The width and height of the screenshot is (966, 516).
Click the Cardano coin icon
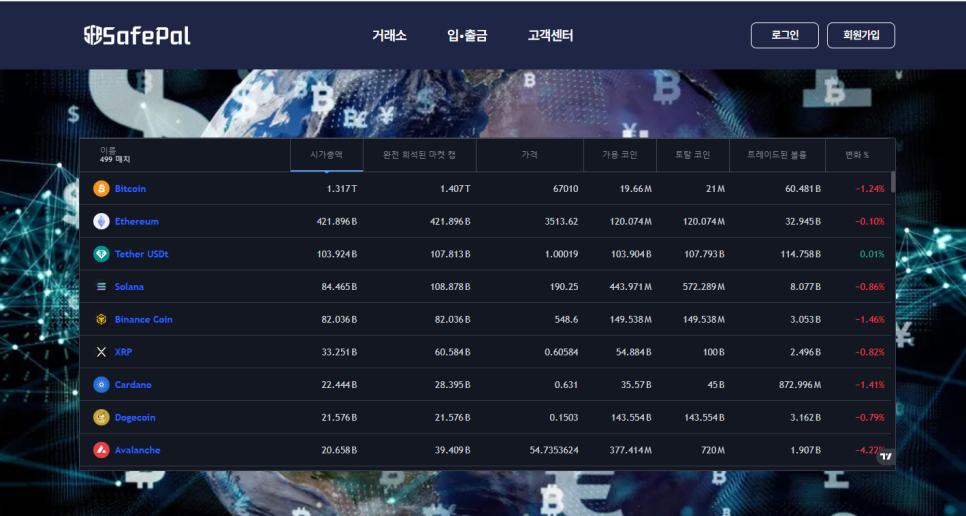pyautogui.click(x=101, y=384)
